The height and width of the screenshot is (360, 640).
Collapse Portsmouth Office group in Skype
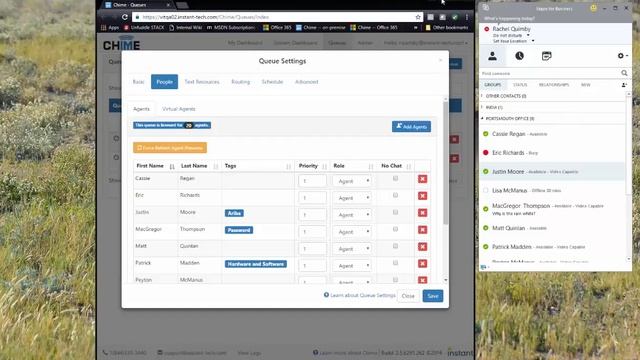(x=482, y=118)
